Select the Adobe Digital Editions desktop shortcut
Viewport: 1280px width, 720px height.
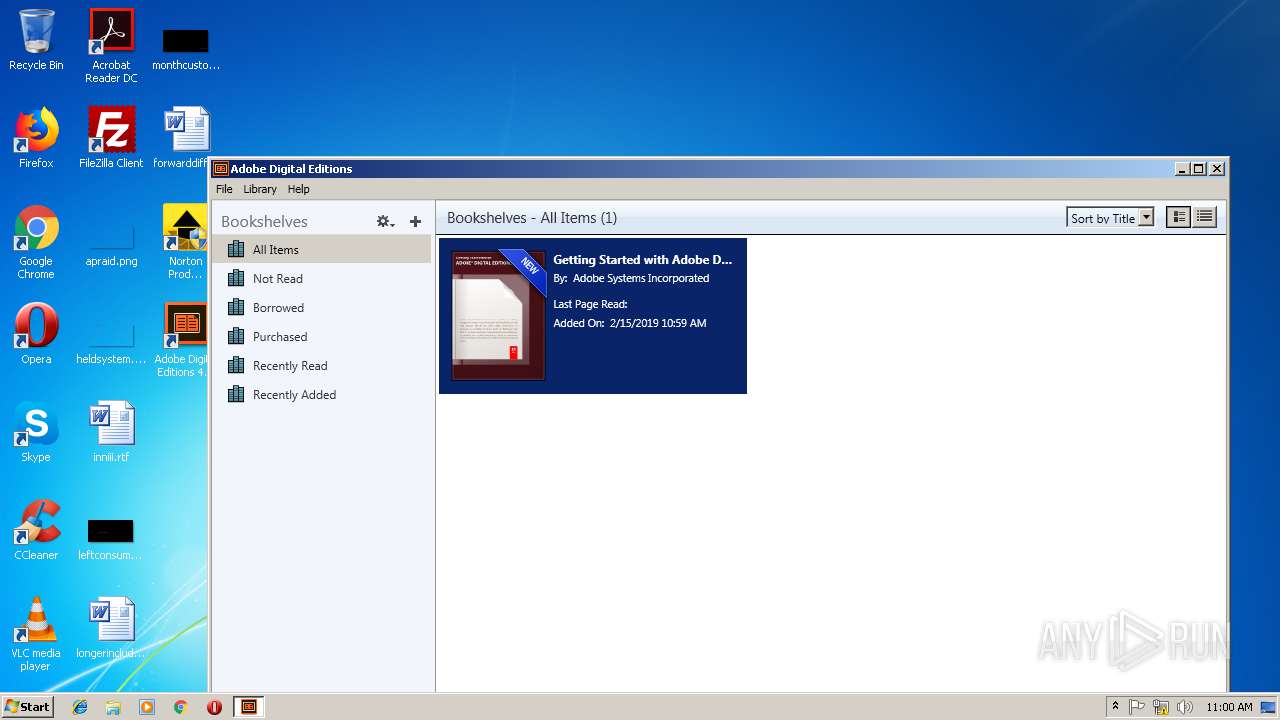184,341
